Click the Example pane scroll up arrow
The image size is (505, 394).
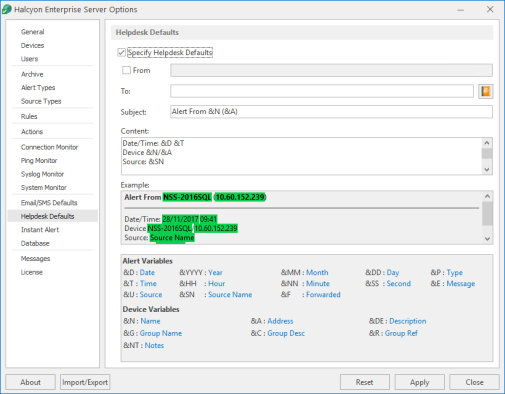click(x=487, y=196)
